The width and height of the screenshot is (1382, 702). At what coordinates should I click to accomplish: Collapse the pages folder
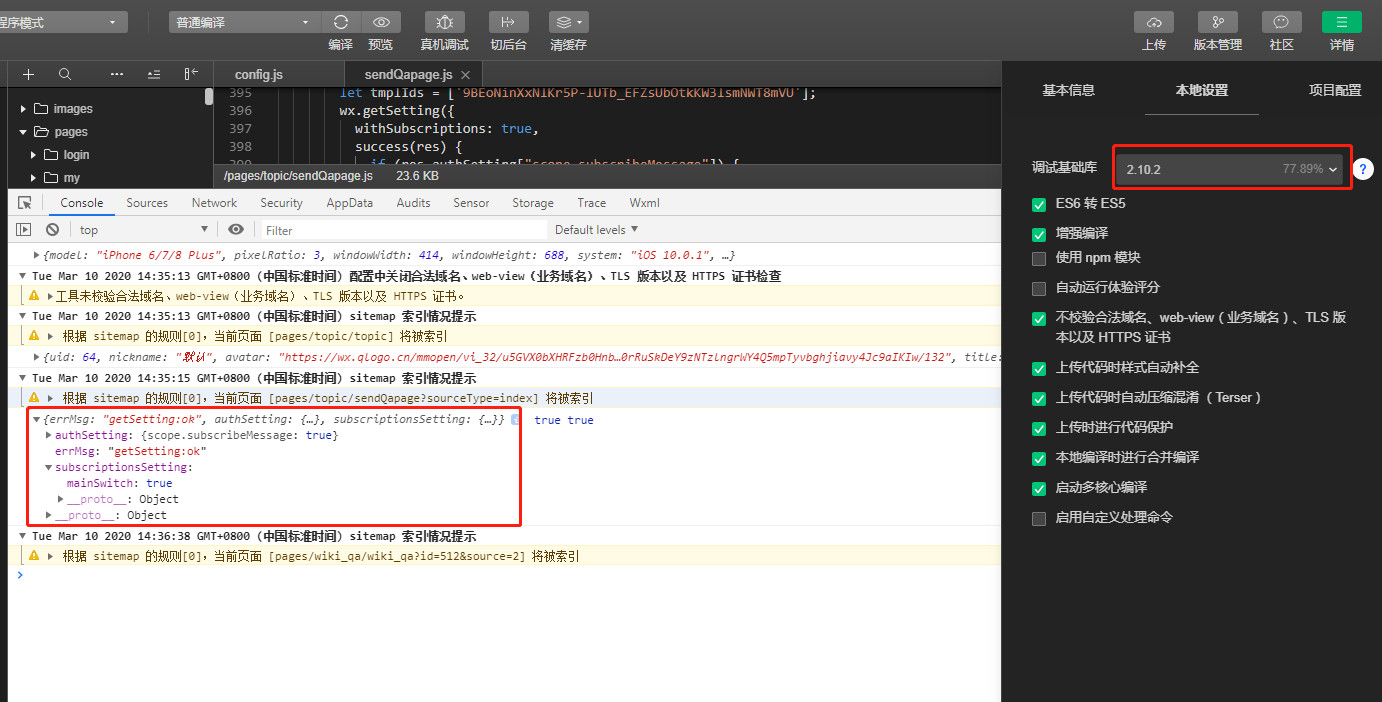click(23, 132)
